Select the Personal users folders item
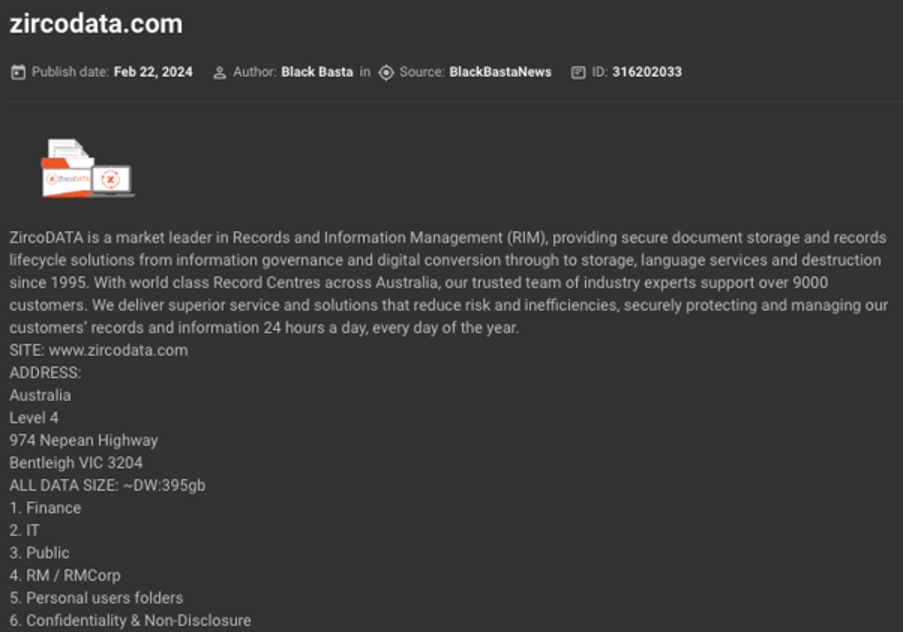Viewport: 904px width, 632px height. pyautogui.click(x=96, y=597)
